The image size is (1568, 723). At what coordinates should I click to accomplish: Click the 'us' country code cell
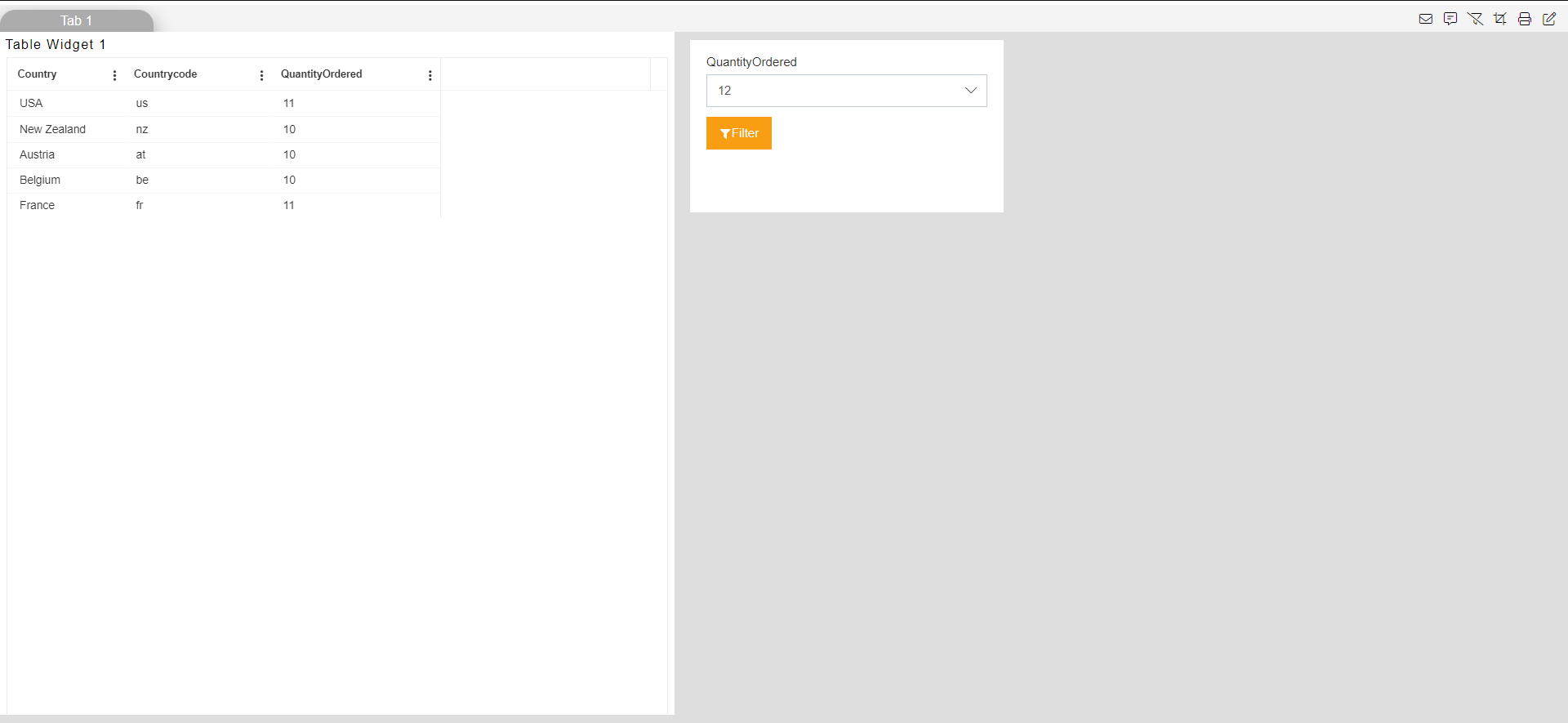tap(142, 103)
